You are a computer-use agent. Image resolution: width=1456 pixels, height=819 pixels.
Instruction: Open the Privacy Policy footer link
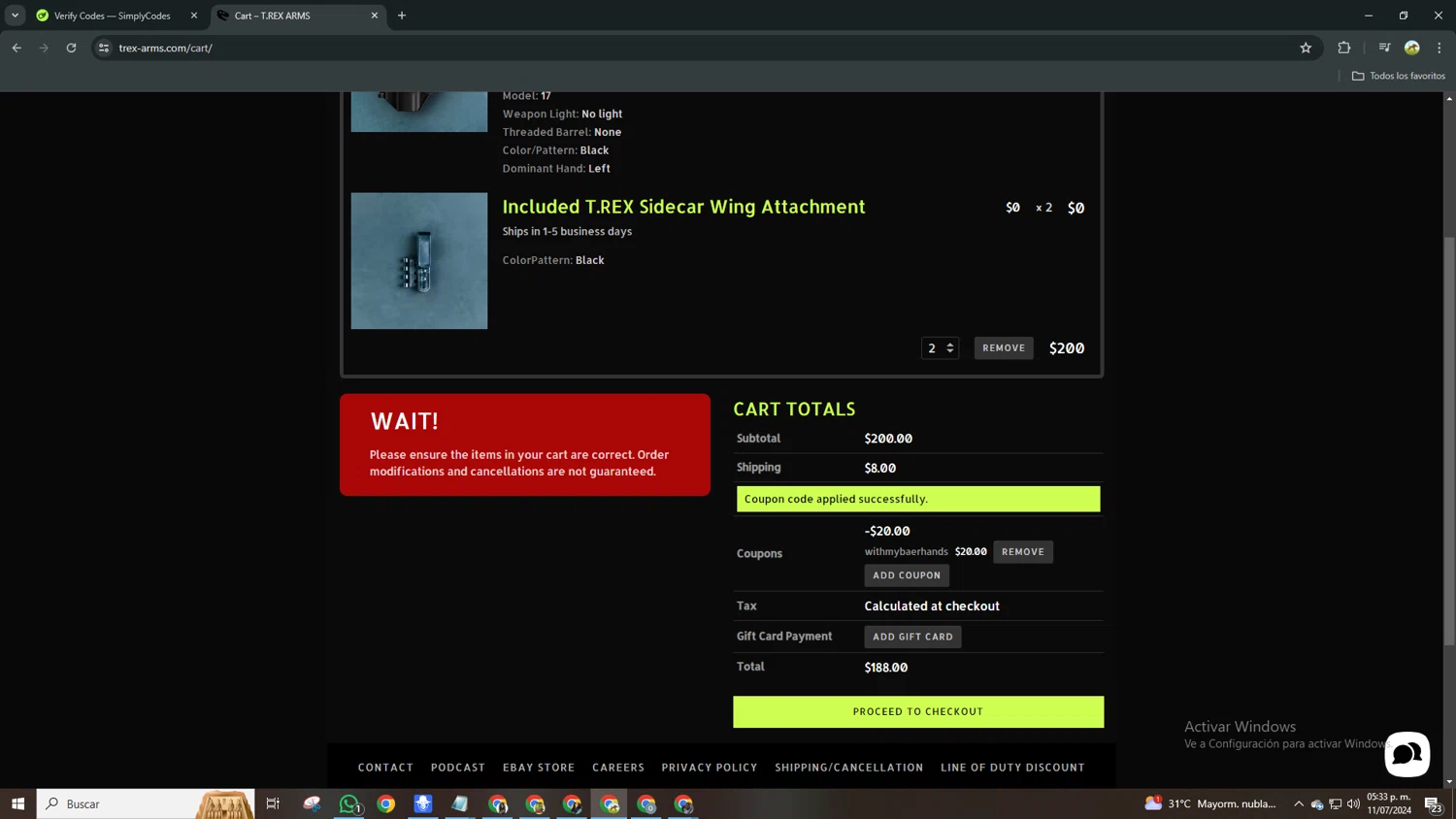point(710,768)
